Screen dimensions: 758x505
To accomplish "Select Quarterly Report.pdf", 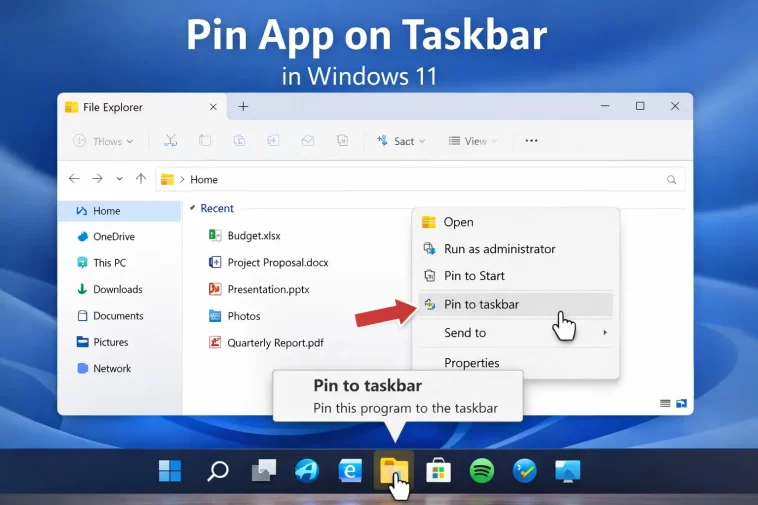I will click(266, 343).
